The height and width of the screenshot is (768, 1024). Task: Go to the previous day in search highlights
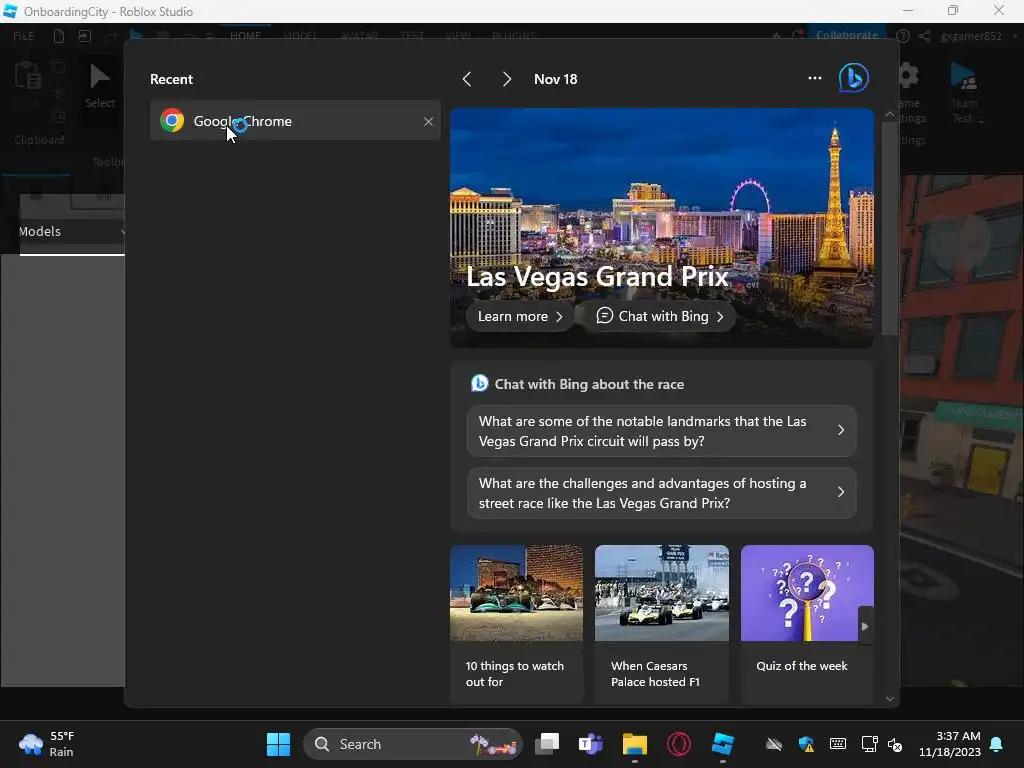(x=466, y=79)
